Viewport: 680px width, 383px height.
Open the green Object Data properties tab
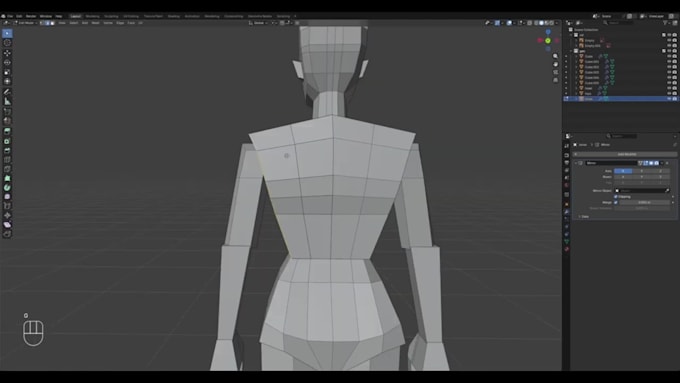click(x=566, y=242)
